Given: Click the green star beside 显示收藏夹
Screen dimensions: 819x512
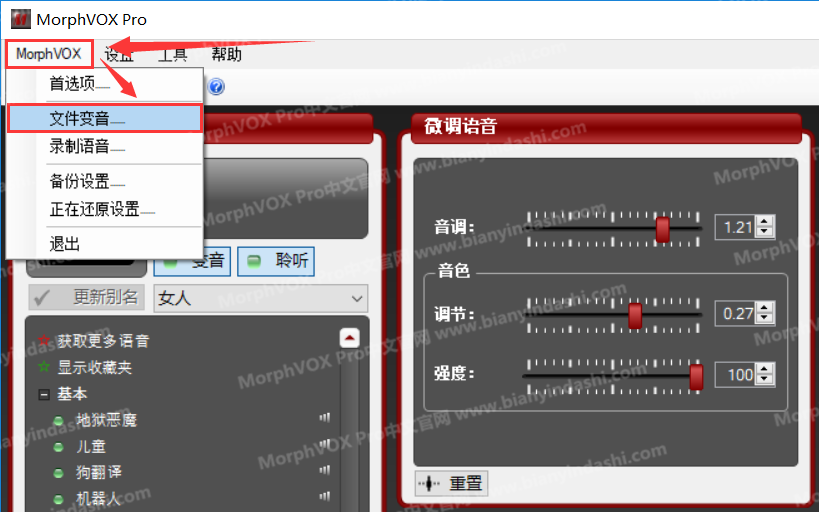Looking at the screenshot, I should 44,367.
